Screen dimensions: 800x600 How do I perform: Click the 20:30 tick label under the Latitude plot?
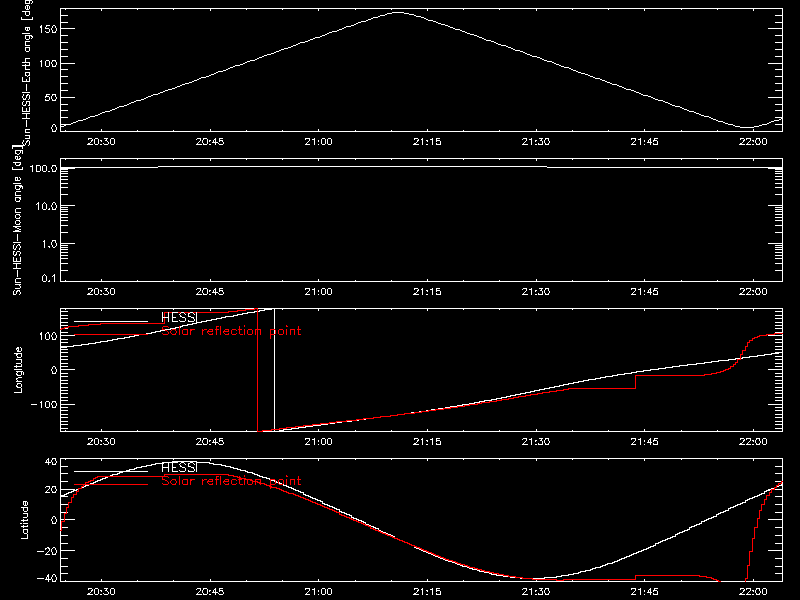[101, 592]
